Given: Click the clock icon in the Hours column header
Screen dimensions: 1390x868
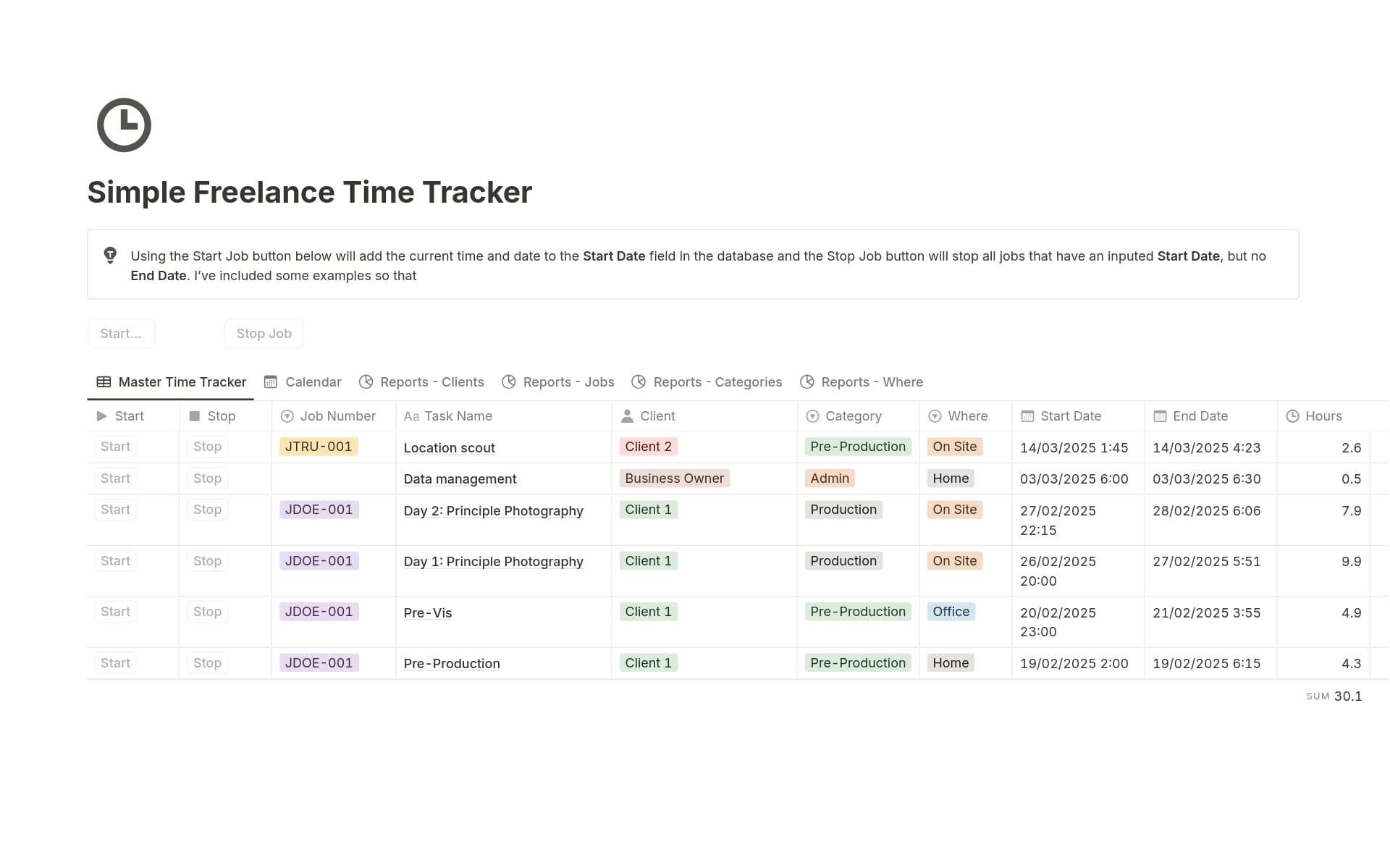Looking at the screenshot, I should (1293, 416).
